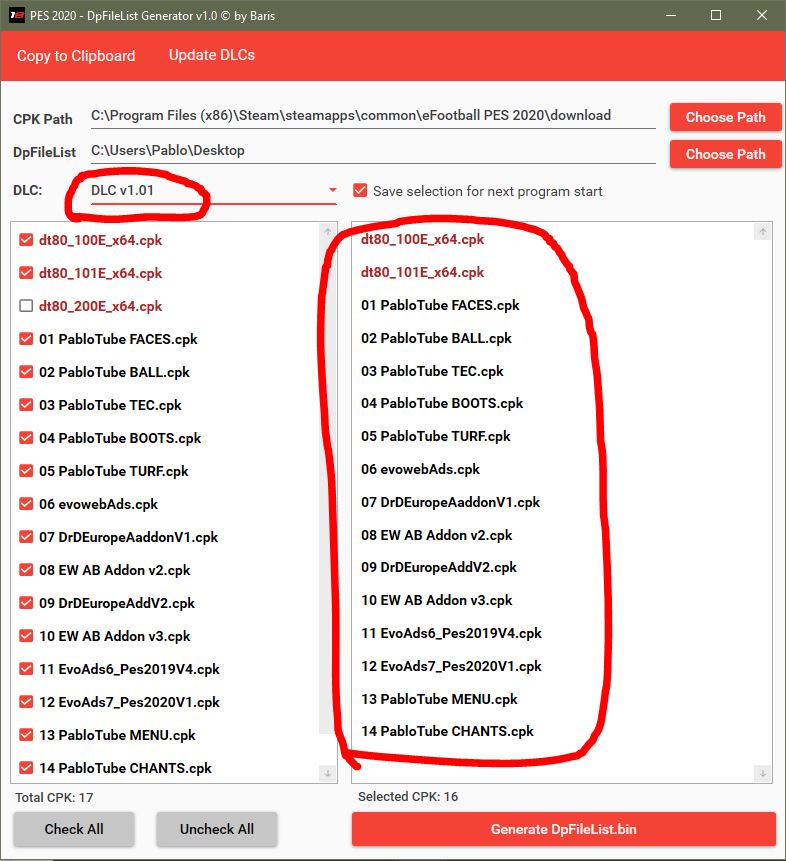Toggle 03 PabloTube TEC.cpk checkbox
This screenshot has height=861, width=786.
tap(26, 405)
